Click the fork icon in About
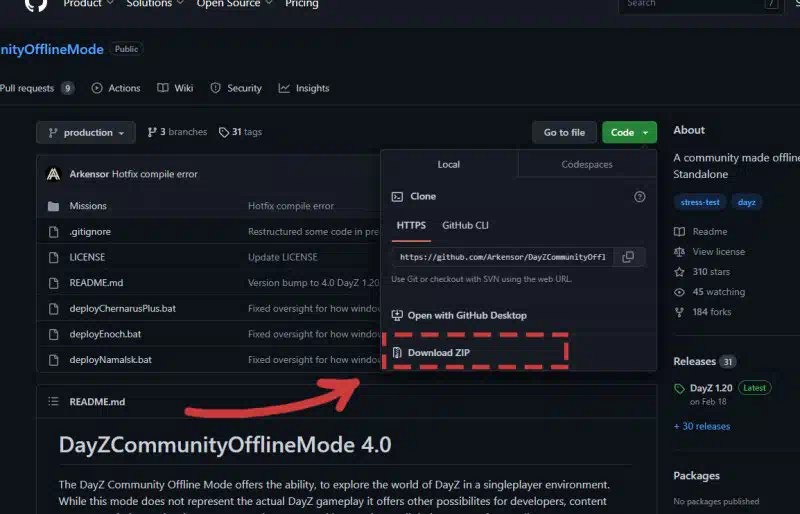This screenshot has height=514, width=800. click(679, 312)
